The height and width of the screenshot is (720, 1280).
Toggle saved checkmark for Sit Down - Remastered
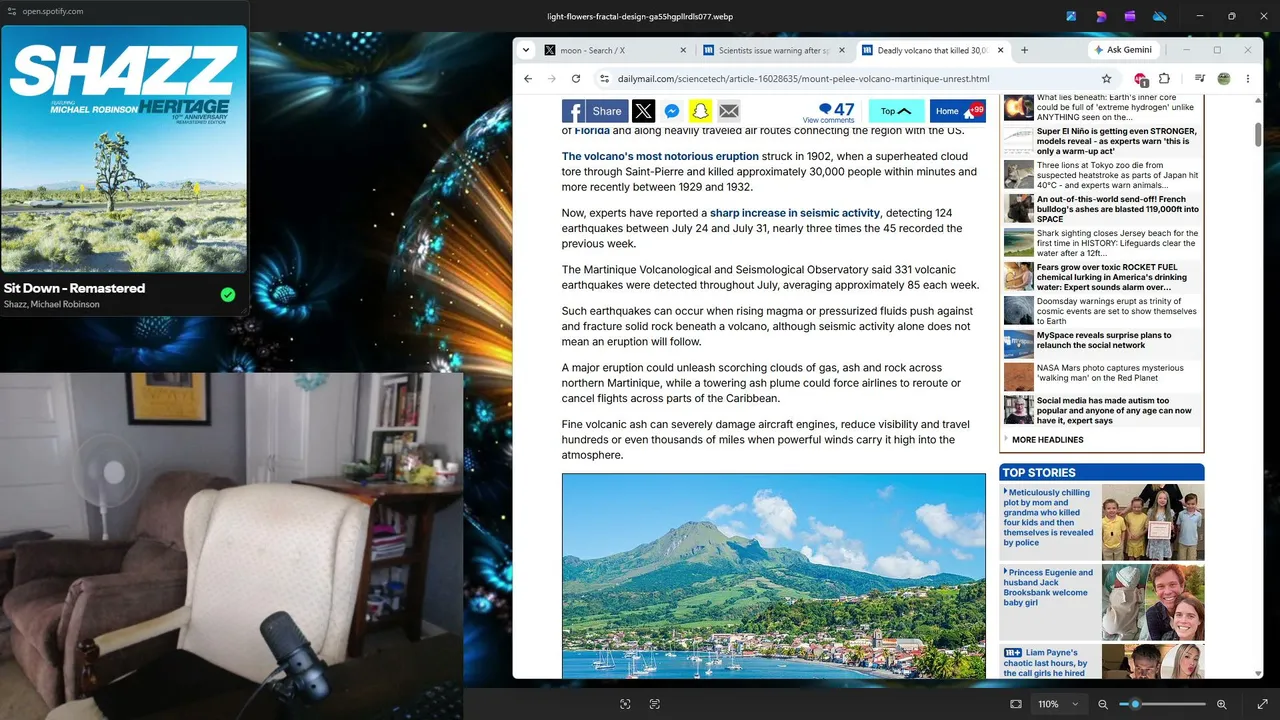point(228,294)
